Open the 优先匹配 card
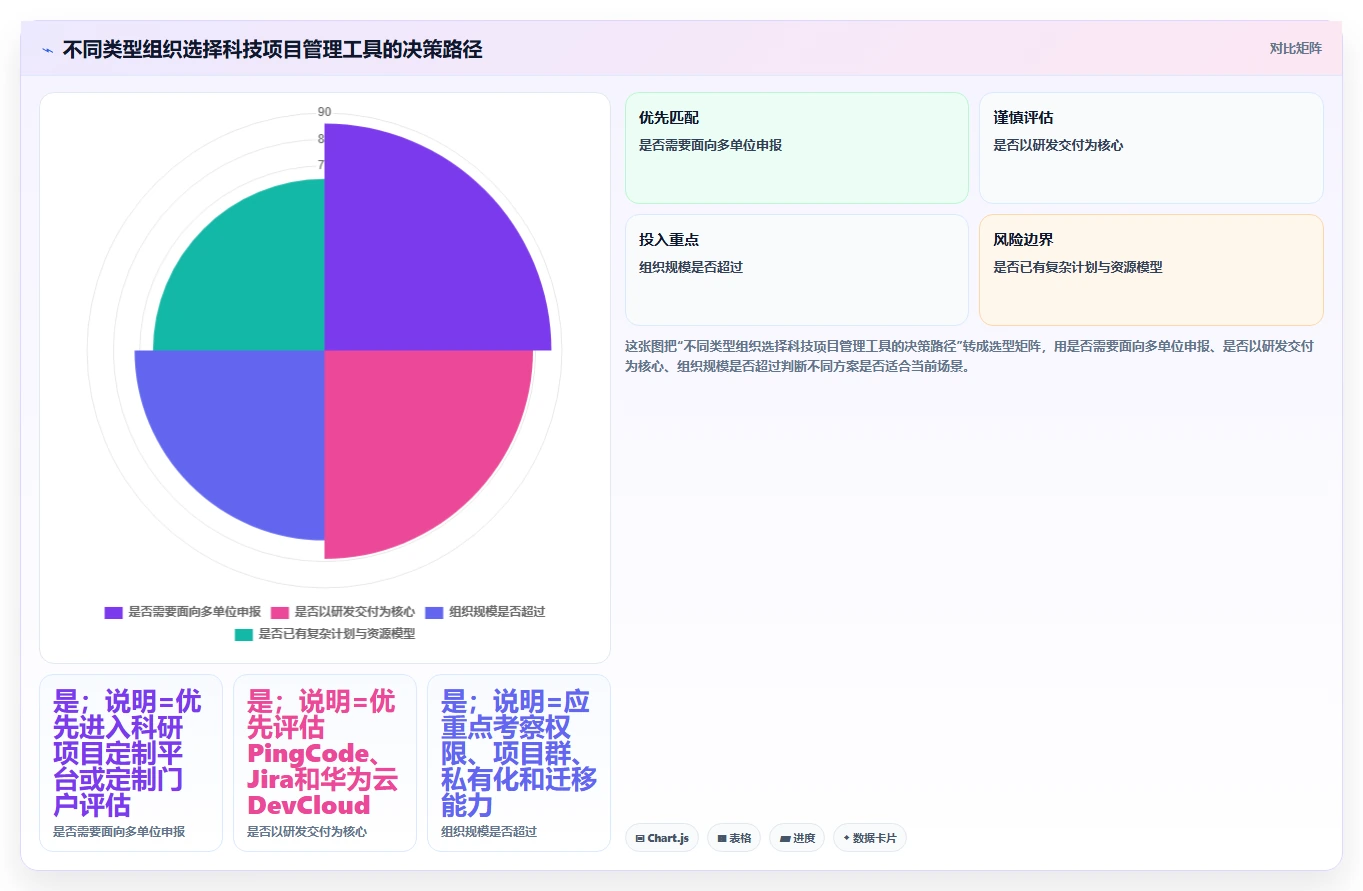Image resolution: width=1363 pixels, height=891 pixels. coord(797,148)
